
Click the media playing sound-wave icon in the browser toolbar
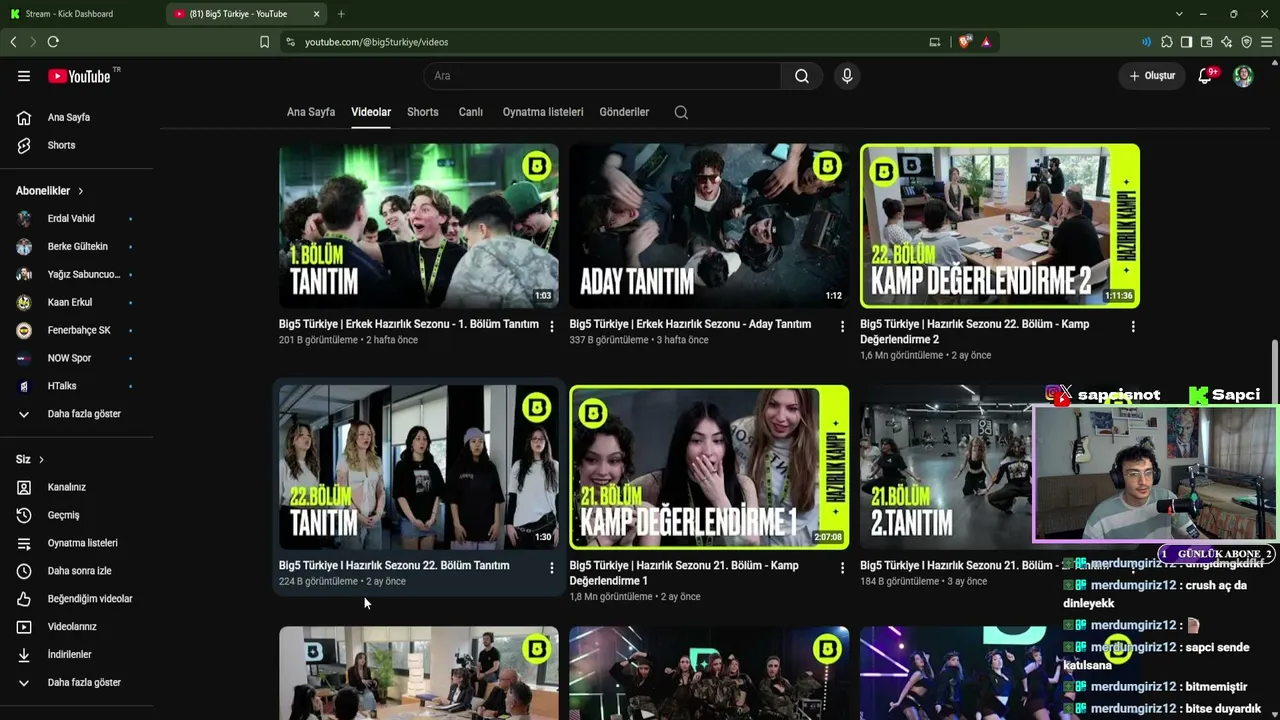pyautogui.click(x=1146, y=42)
